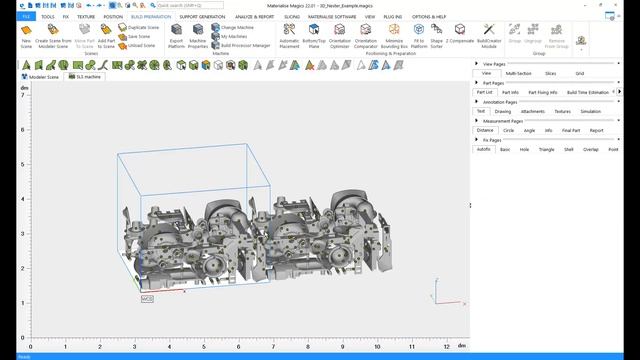Open the Textures tab

(562, 111)
